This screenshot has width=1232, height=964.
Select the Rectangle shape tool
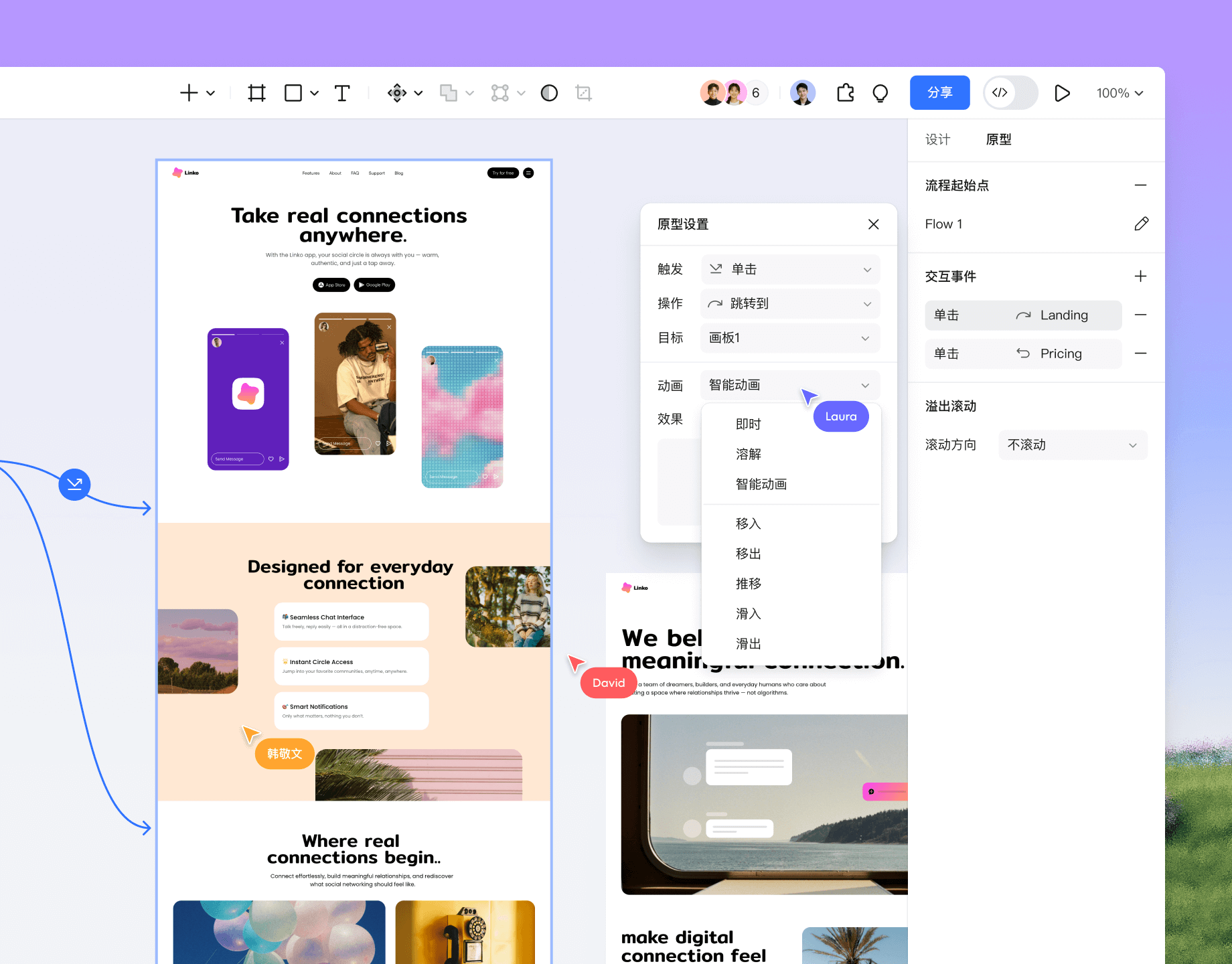[293, 92]
